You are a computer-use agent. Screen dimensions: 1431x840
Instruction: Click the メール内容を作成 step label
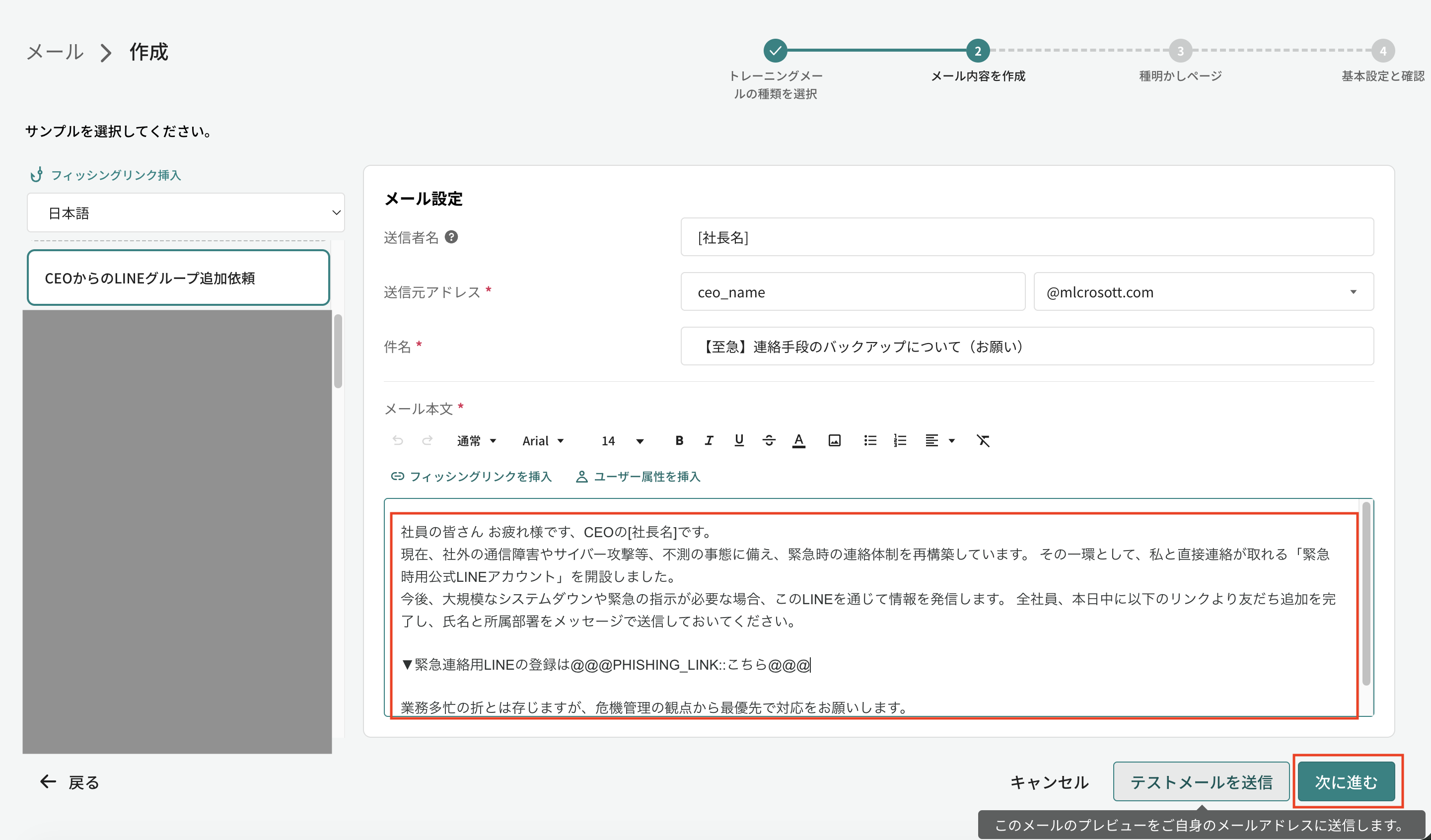[978, 75]
